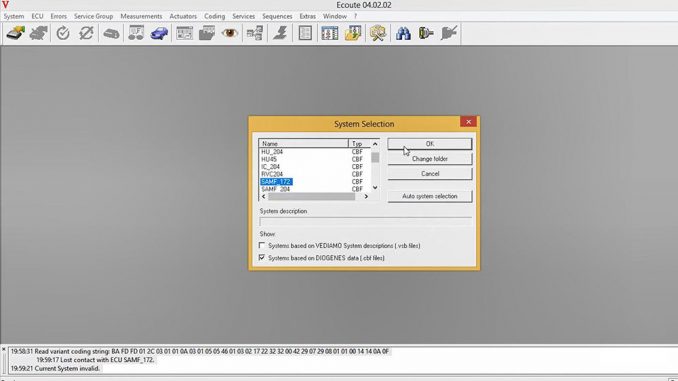
Task: Click the system list vertical scrollbar thumb
Action: [x=375, y=157]
